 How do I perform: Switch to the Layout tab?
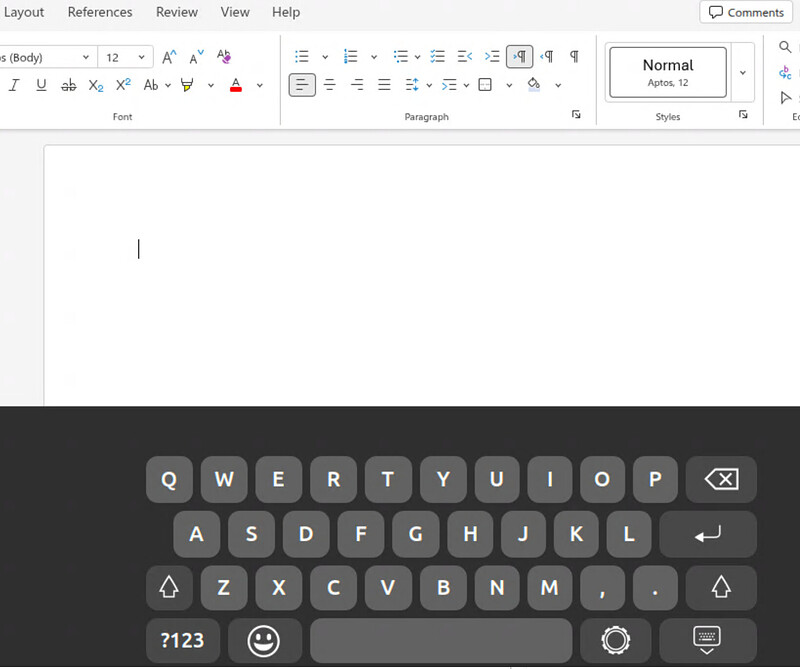23,12
